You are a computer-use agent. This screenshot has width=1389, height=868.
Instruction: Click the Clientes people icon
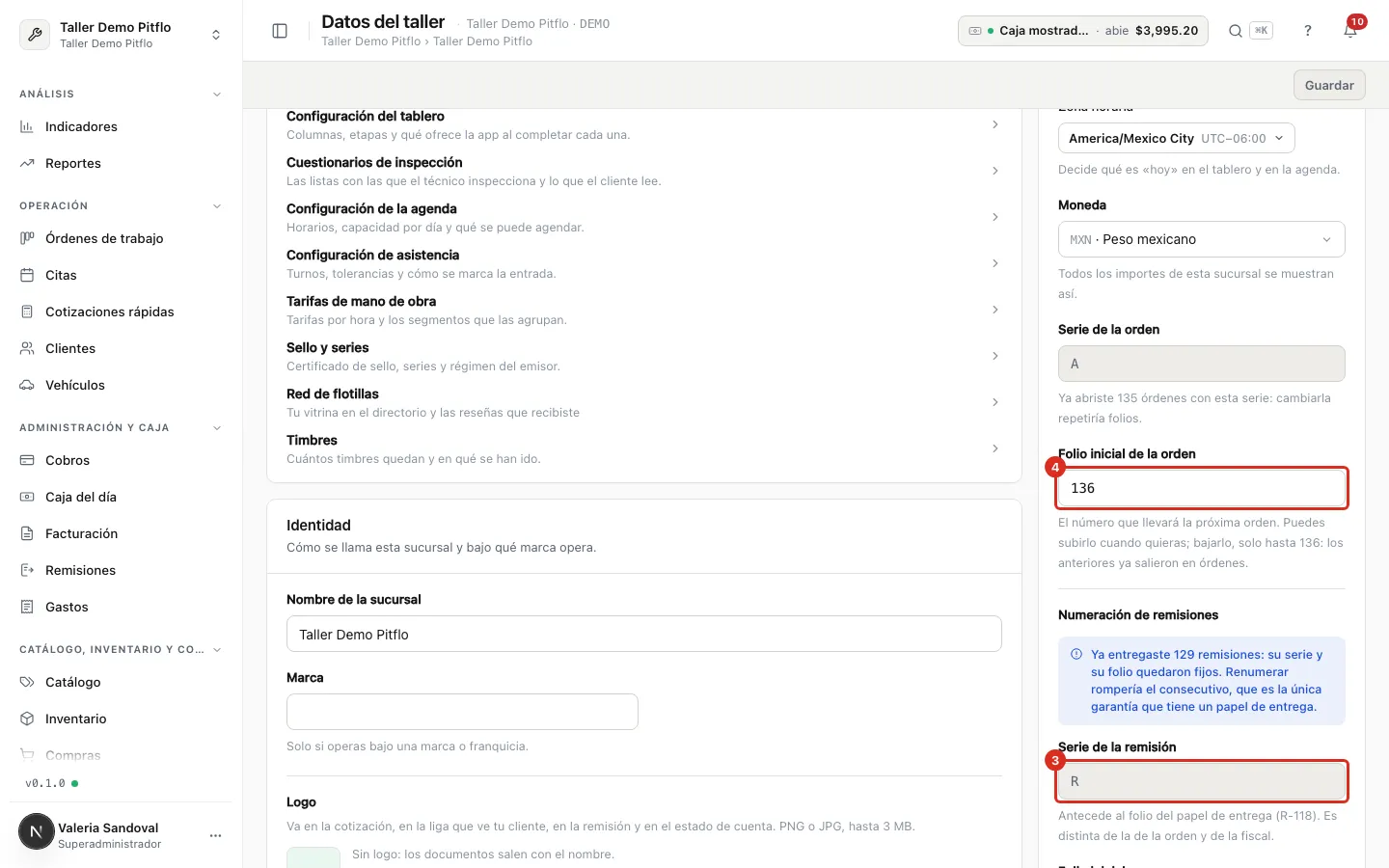pos(27,348)
